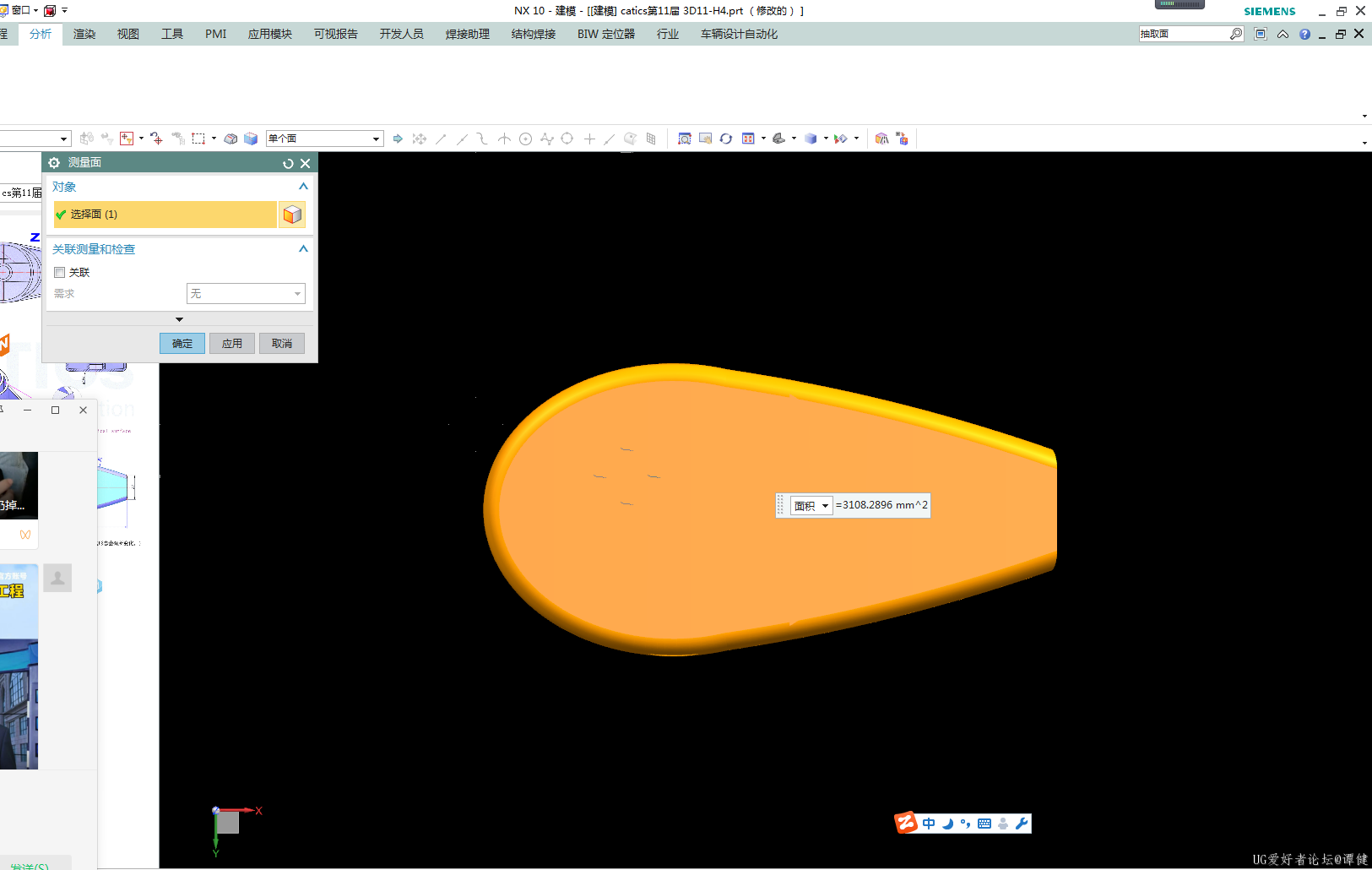Open the 可视报告 tab
The image size is (1372, 870).
point(336,34)
